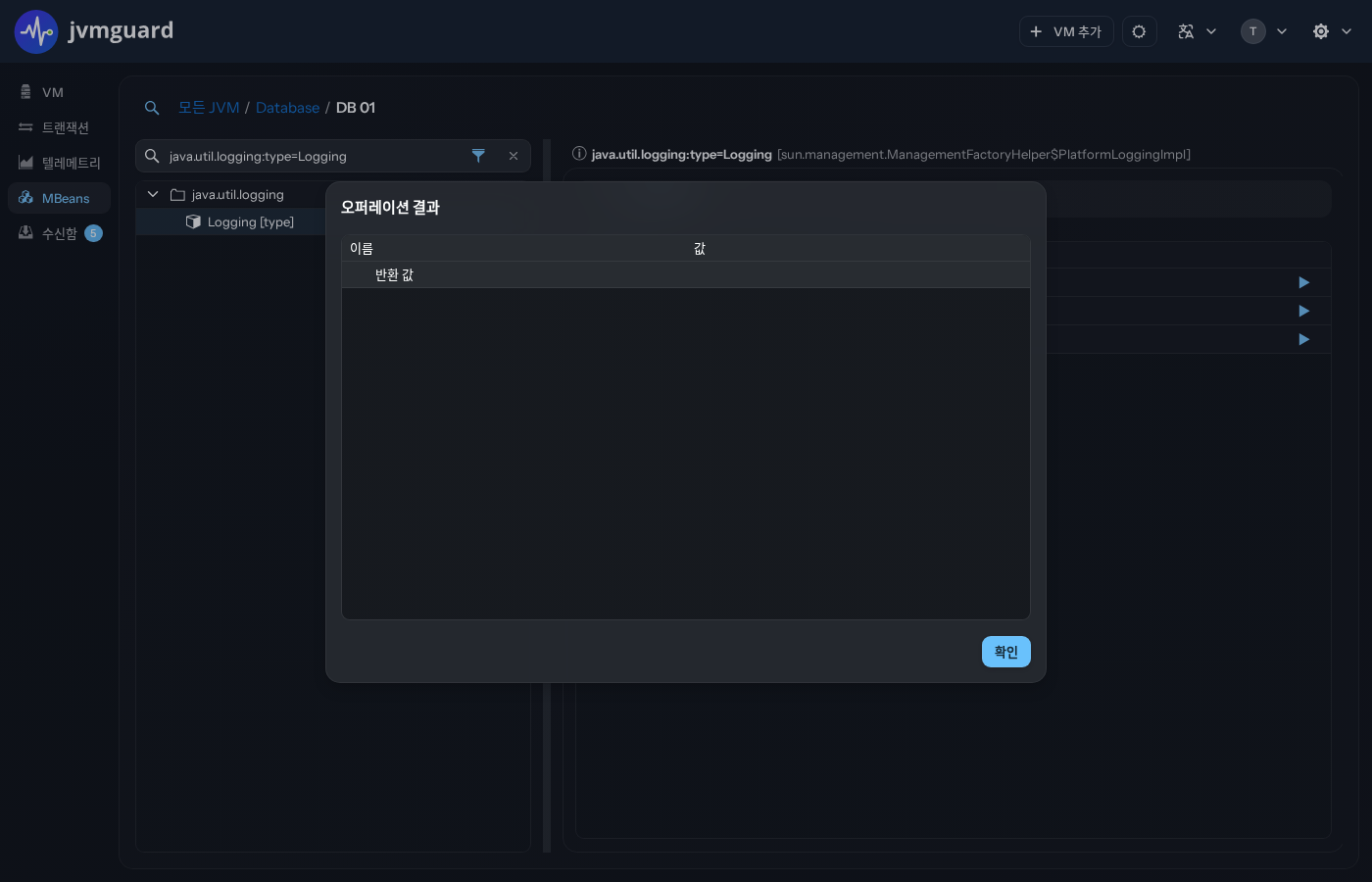Collapse the java.util.logging tree node
Screen dimensions: 1372x882
pyautogui.click(x=153, y=194)
